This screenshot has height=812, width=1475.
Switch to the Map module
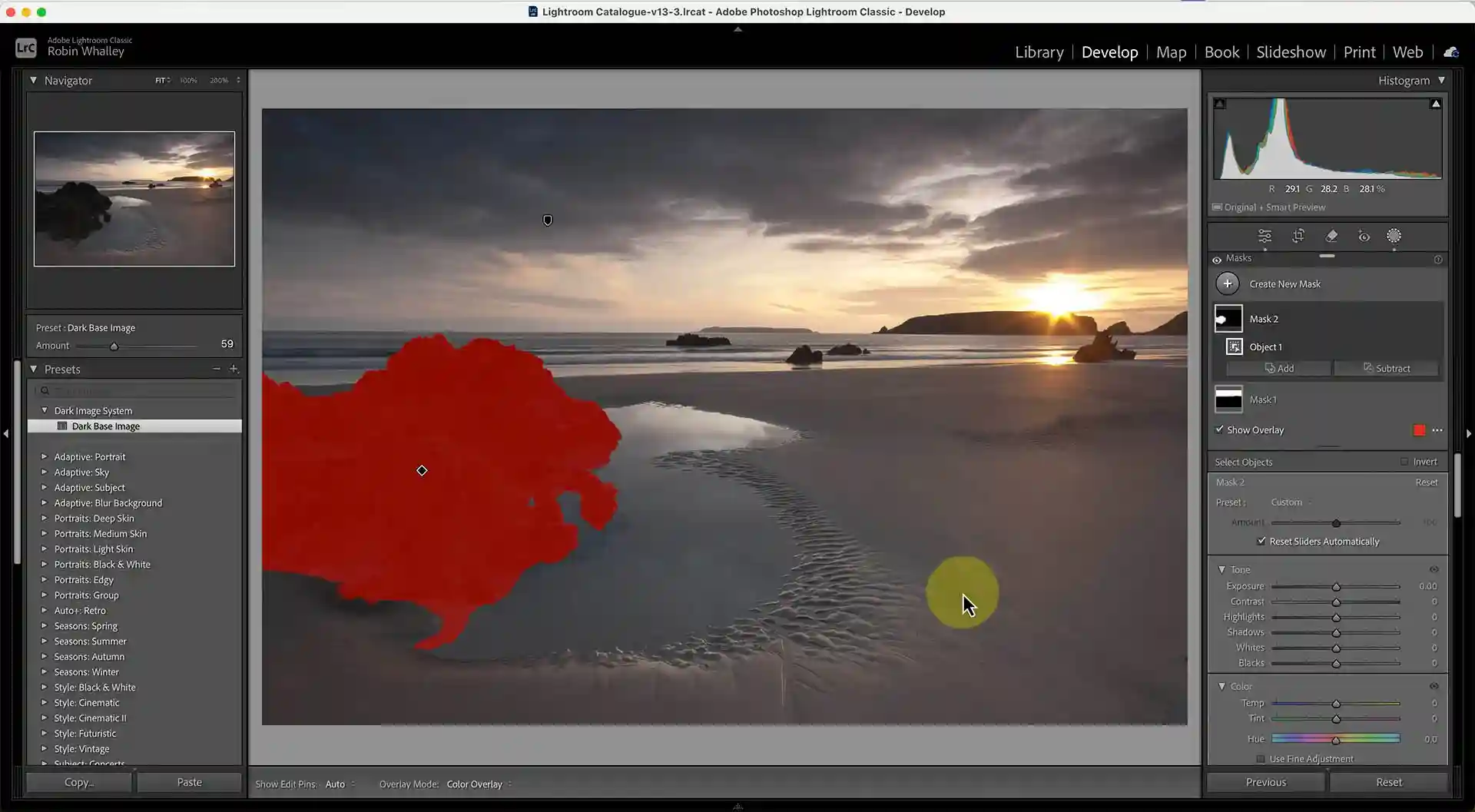pos(1171,52)
